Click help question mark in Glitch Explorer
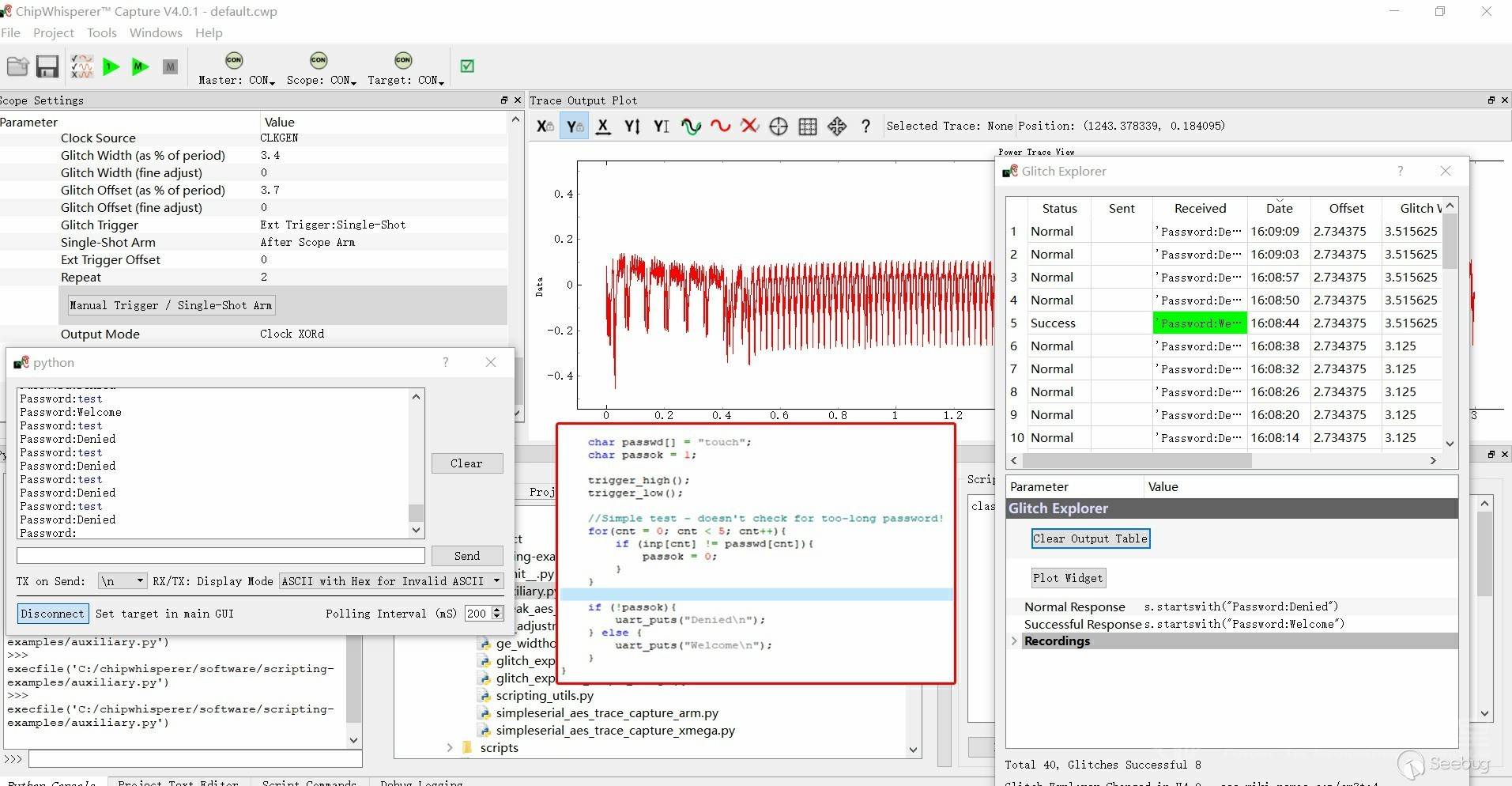Viewport: 1512px width, 786px height. [1400, 171]
